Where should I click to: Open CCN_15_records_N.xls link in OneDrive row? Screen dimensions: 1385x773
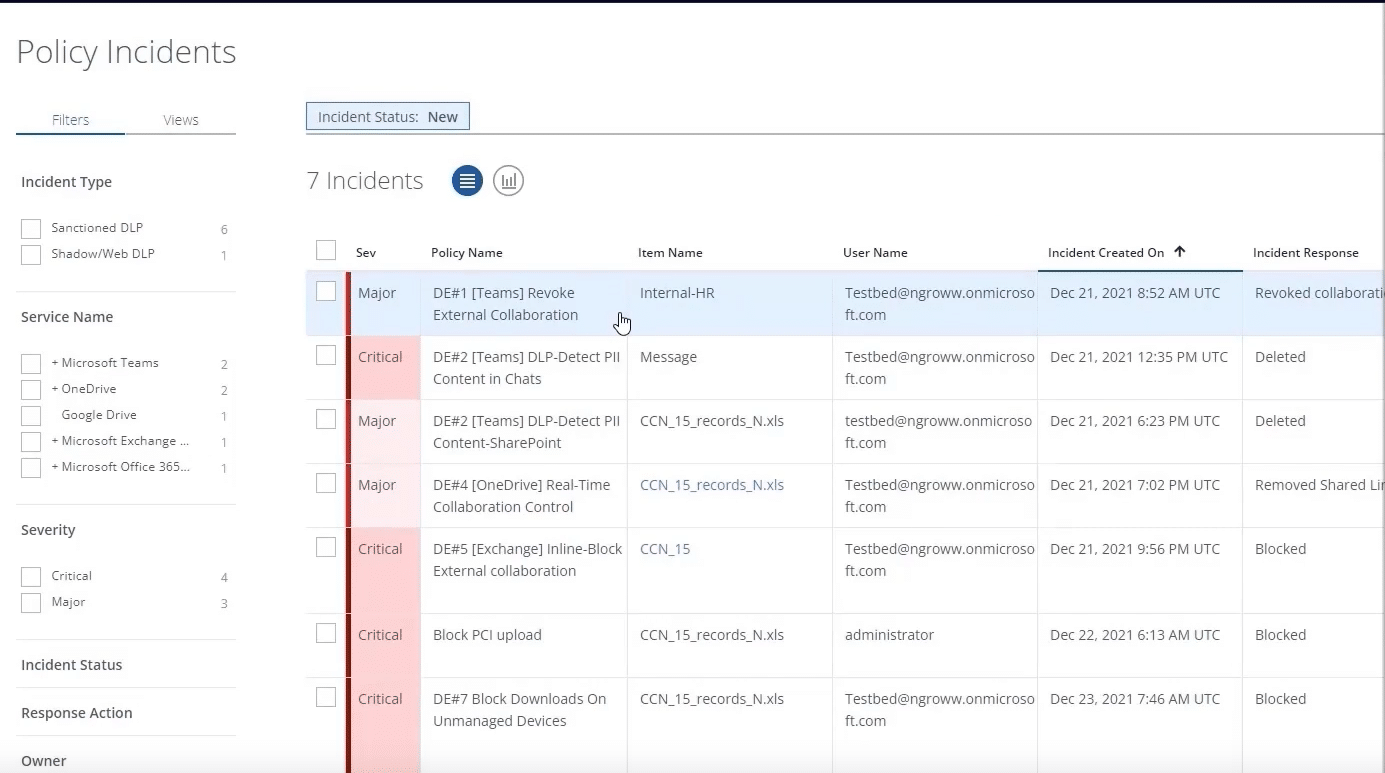[x=711, y=485]
